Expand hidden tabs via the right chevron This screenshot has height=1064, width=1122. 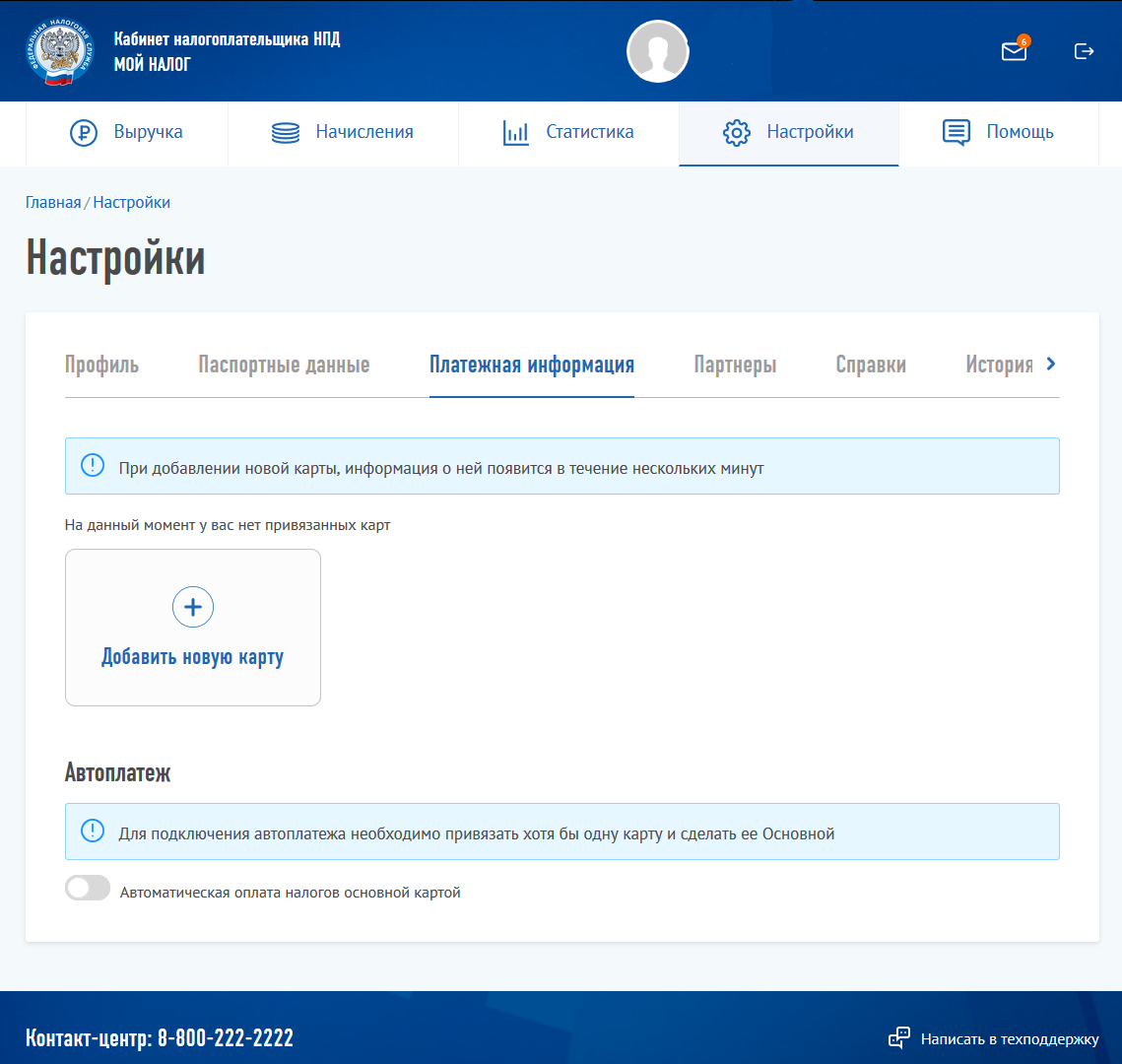point(1052,364)
